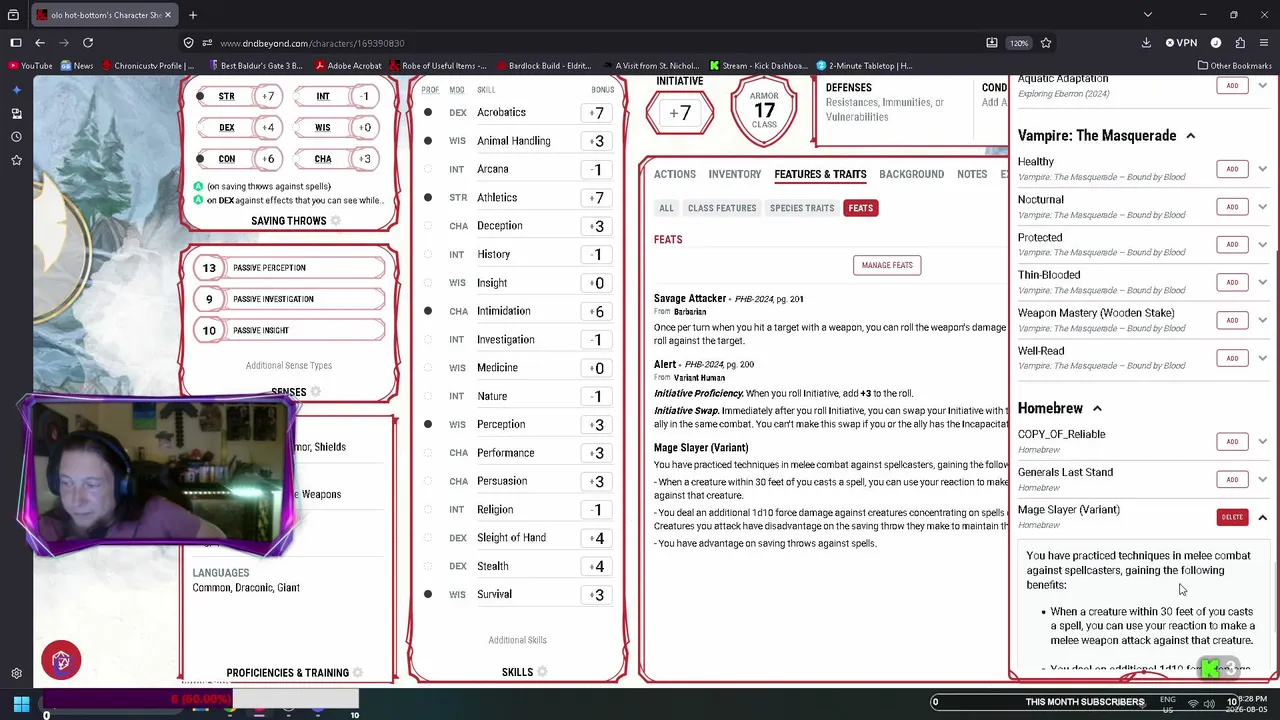This screenshot has height=720, width=1280.
Task: Open the 2-Minute Tabletop bookmark
Action: (865, 66)
